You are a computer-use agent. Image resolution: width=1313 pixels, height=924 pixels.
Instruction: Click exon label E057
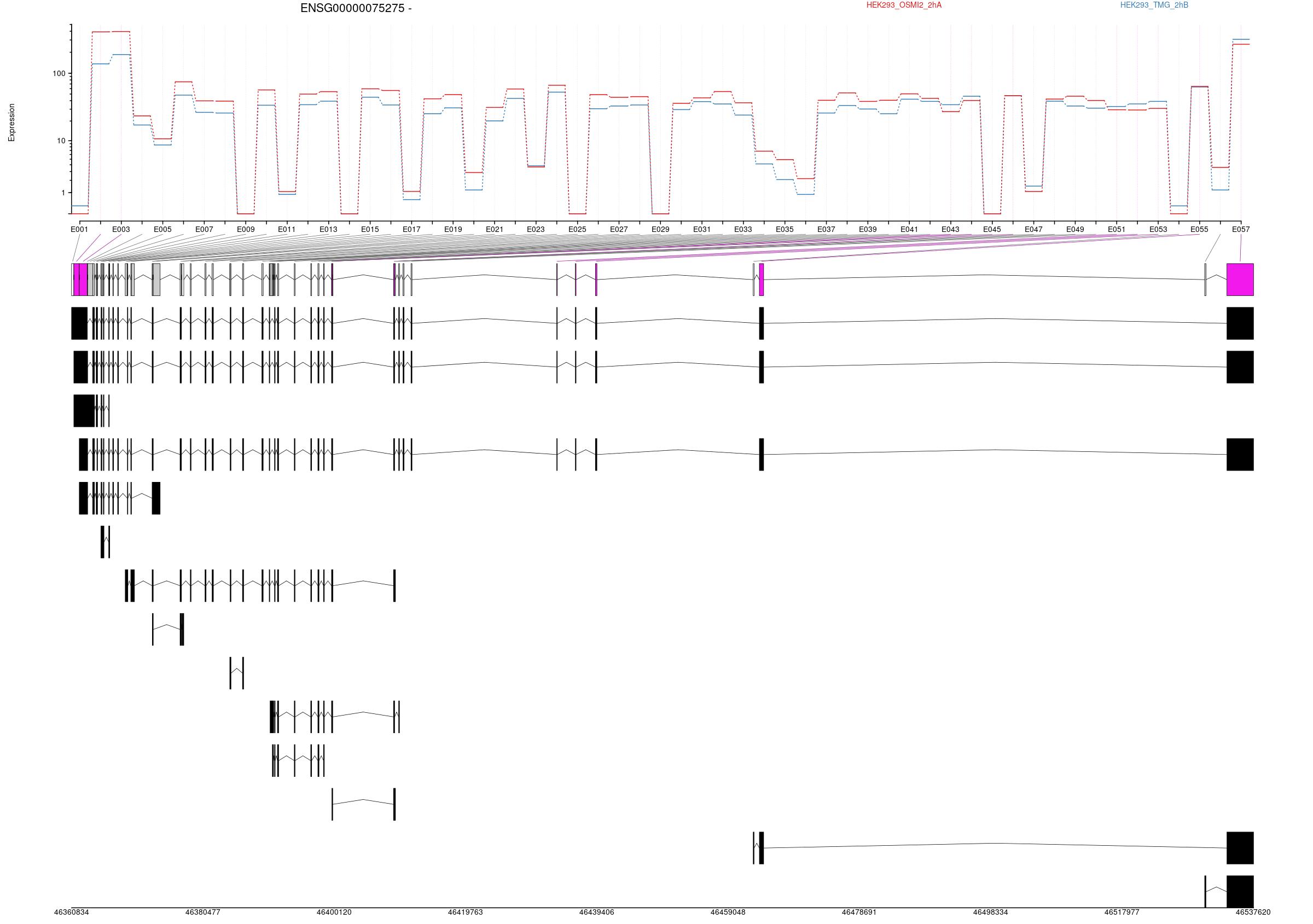point(1241,229)
